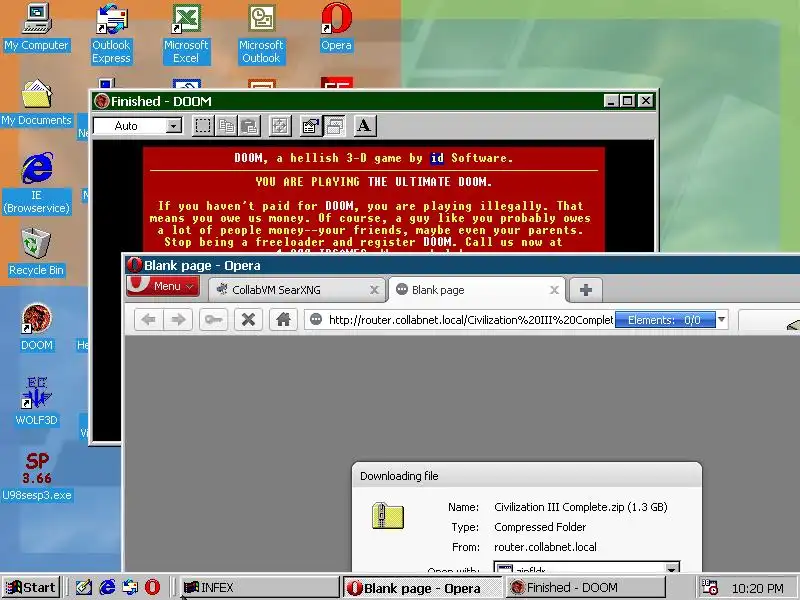800x600 pixels.
Task: Click the 10:20 PM system clock
Action: tap(758, 588)
